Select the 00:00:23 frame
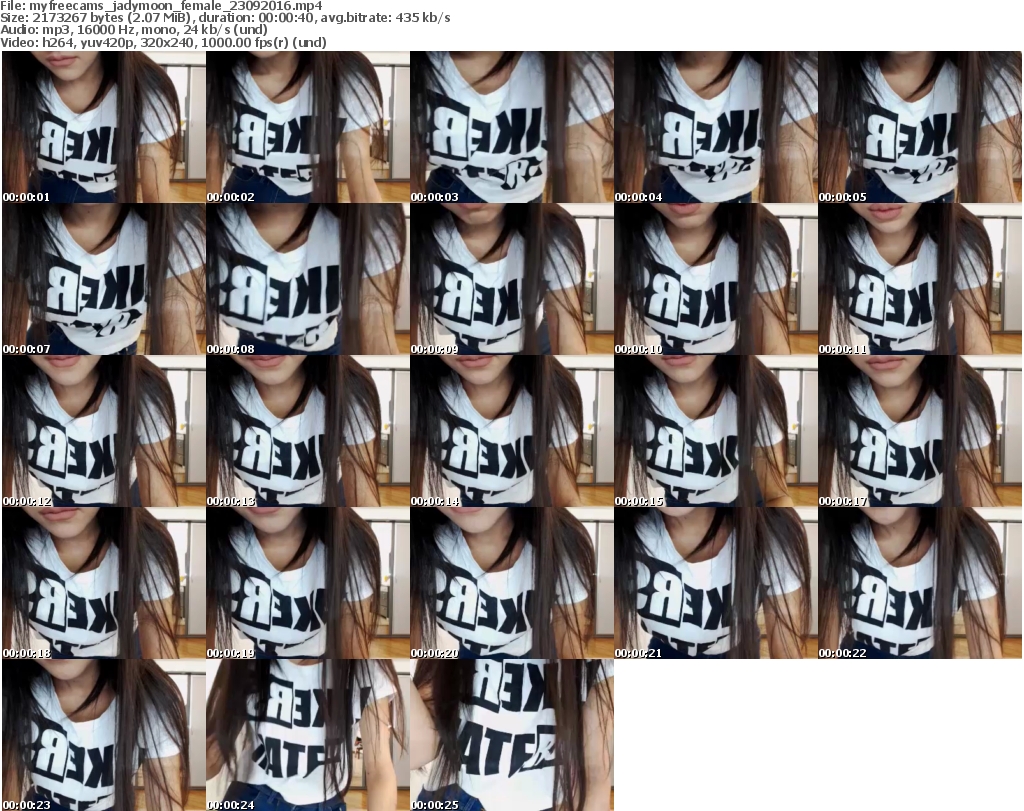The image size is (1024, 811). [104, 735]
